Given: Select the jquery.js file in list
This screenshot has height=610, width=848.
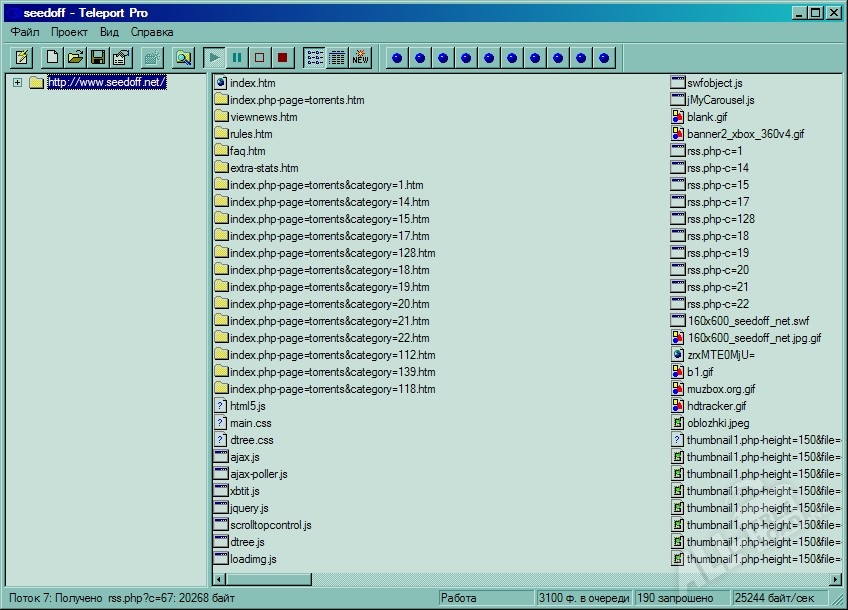Looking at the screenshot, I should [x=249, y=508].
